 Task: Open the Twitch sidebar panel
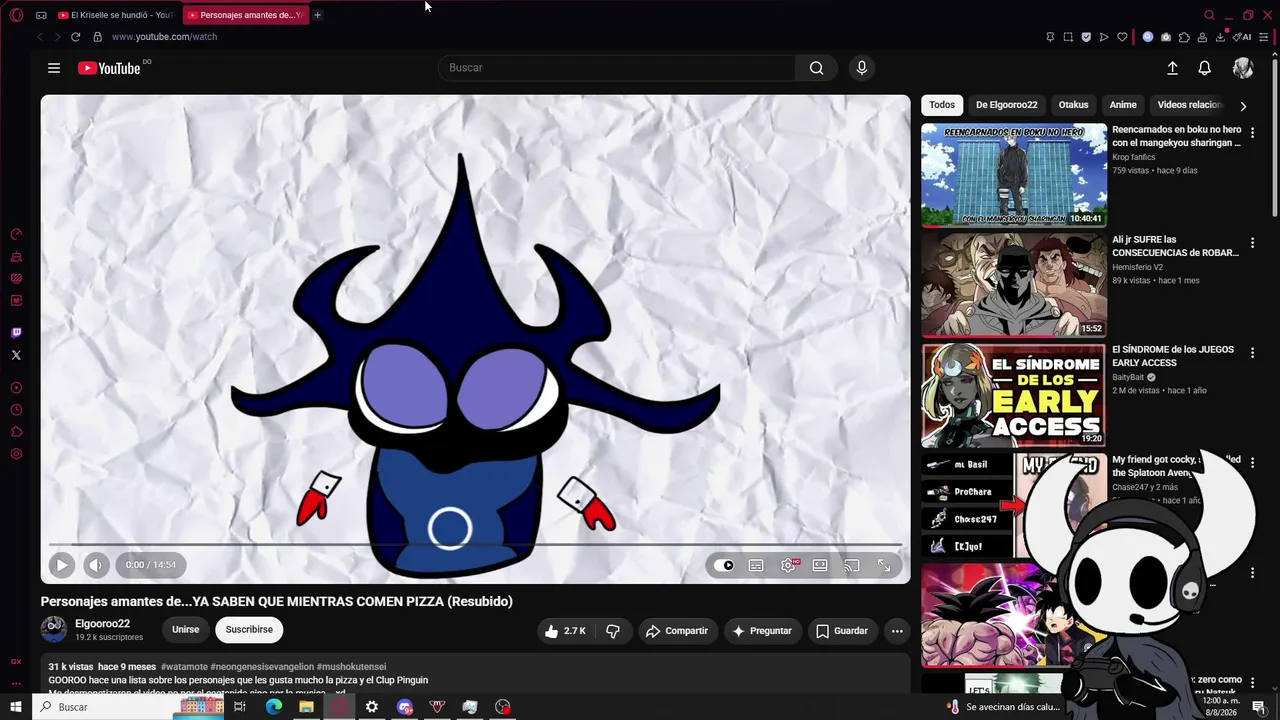(16, 333)
